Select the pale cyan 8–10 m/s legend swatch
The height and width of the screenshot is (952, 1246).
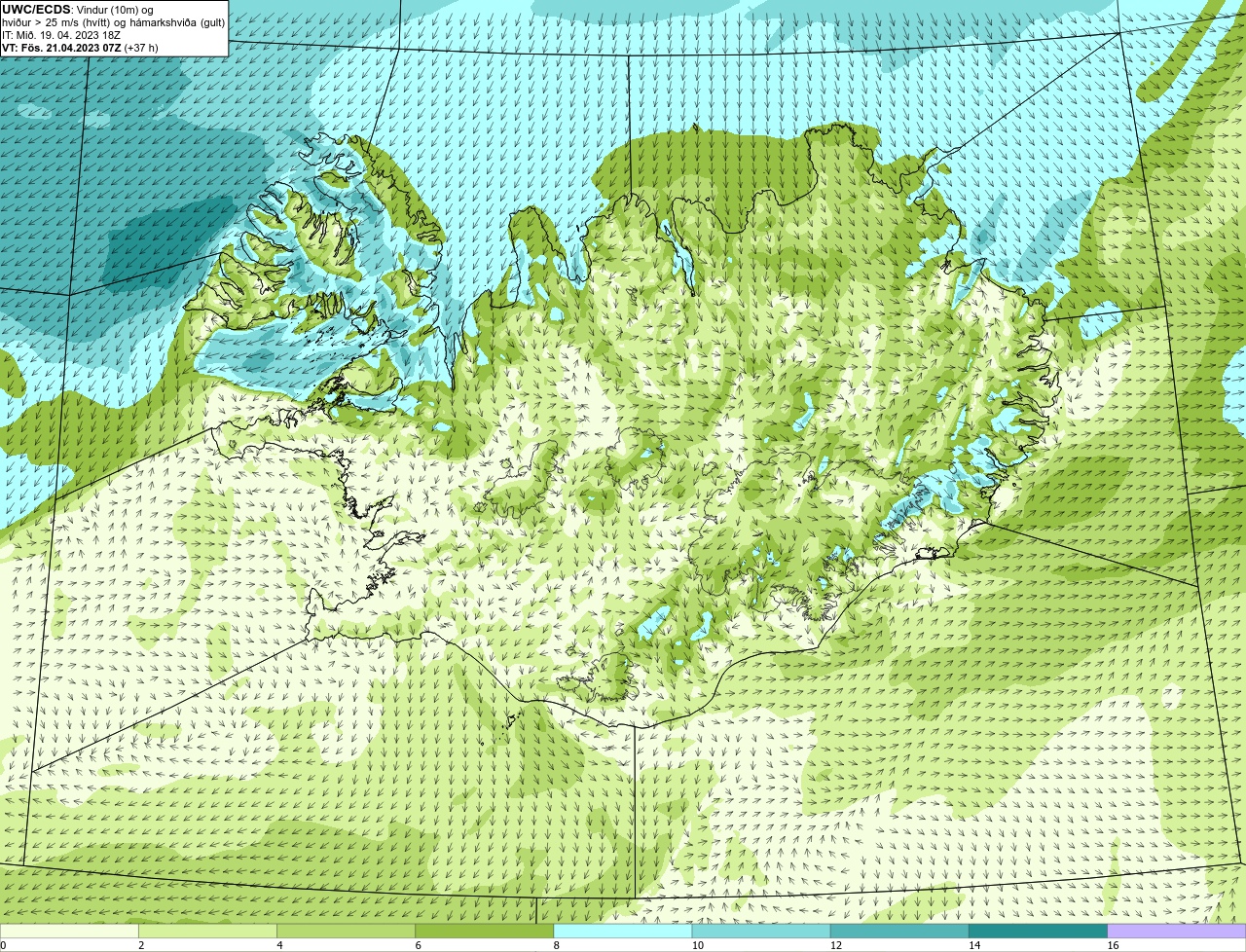pyautogui.click(x=623, y=932)
